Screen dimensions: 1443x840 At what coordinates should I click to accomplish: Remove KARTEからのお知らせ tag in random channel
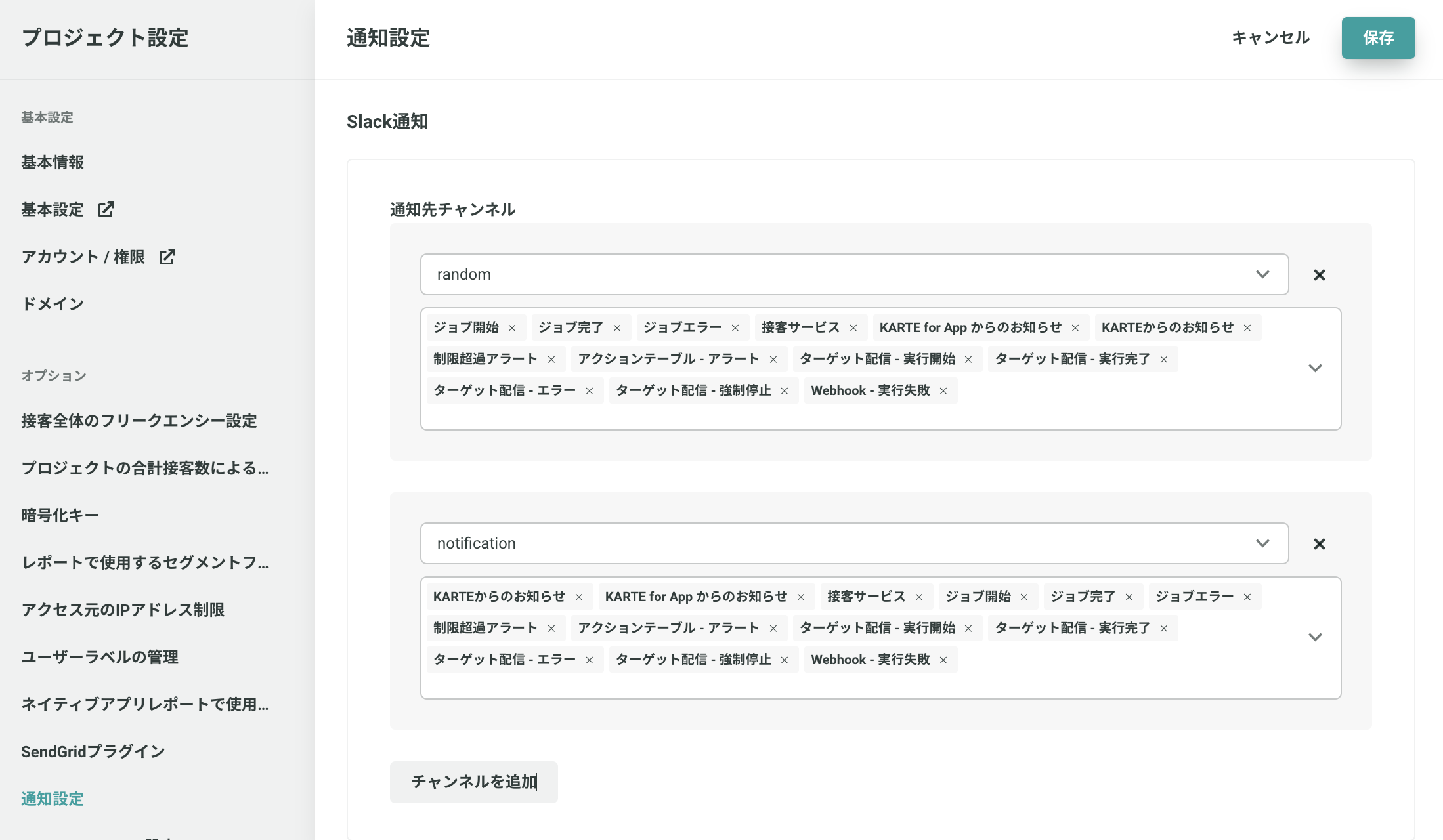1247,328
